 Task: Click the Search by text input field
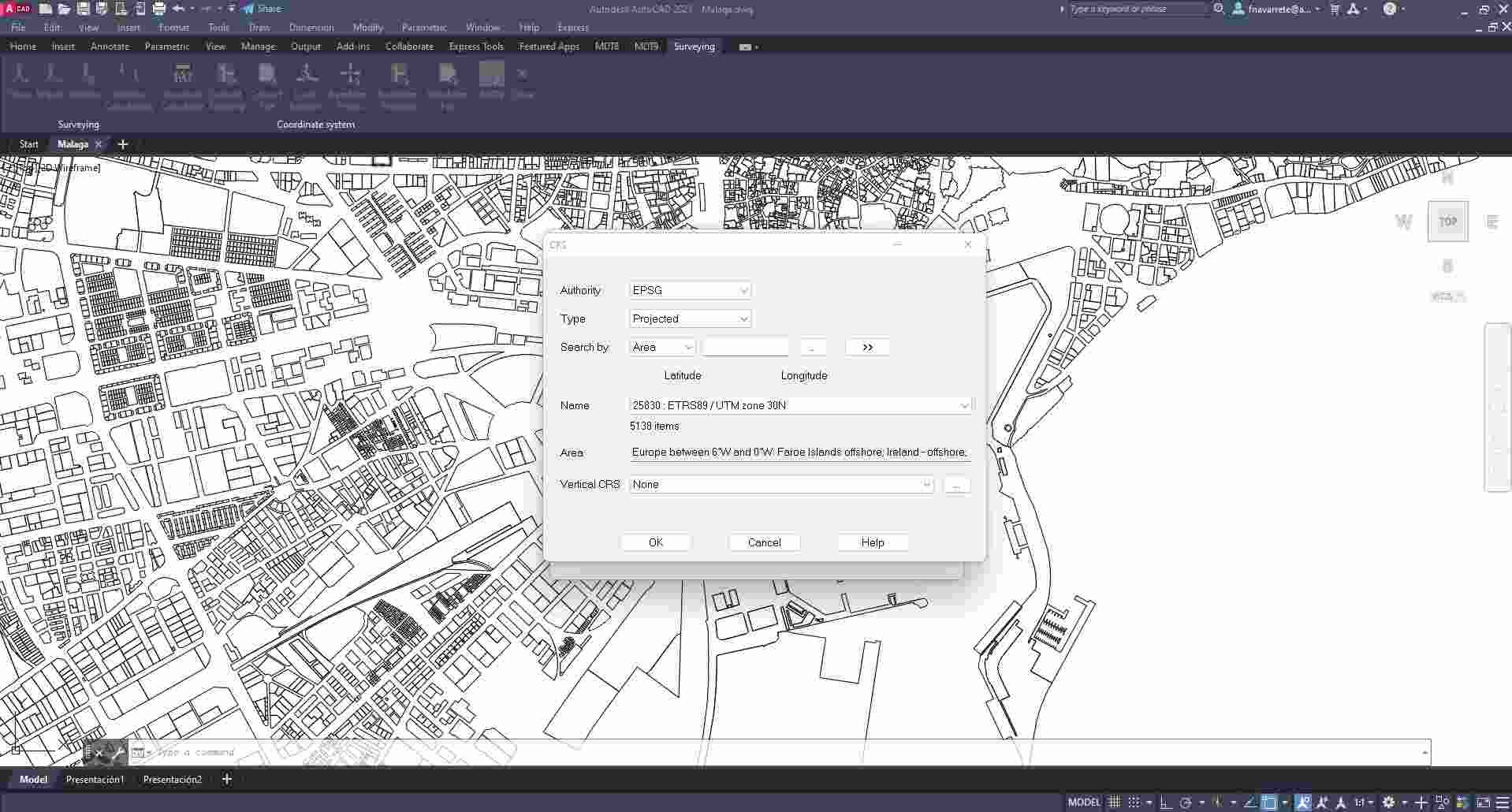pyautogui.click(x=745, y=348)
